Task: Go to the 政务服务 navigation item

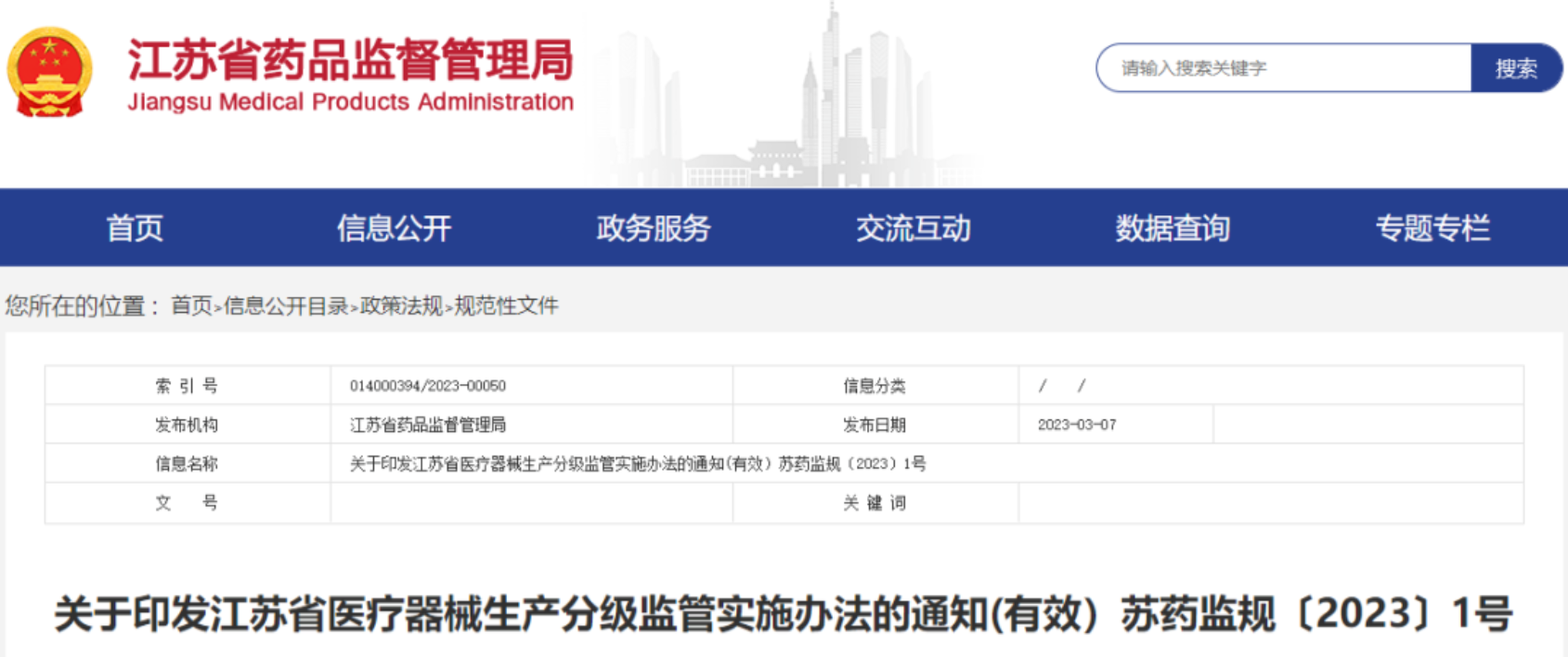Action: 654,228
